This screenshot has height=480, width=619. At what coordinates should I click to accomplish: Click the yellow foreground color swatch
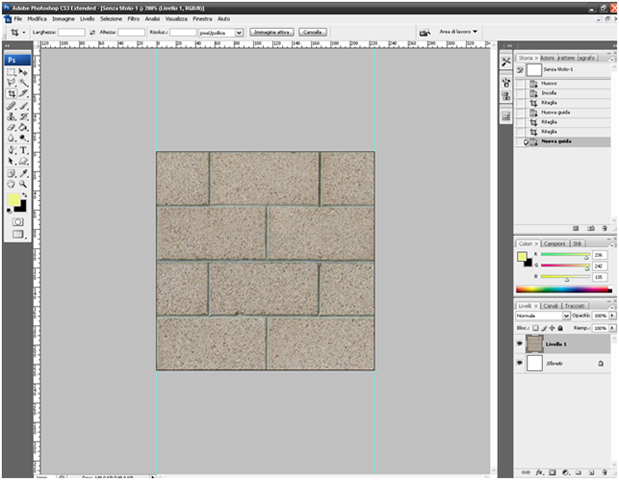pos(14,201)
